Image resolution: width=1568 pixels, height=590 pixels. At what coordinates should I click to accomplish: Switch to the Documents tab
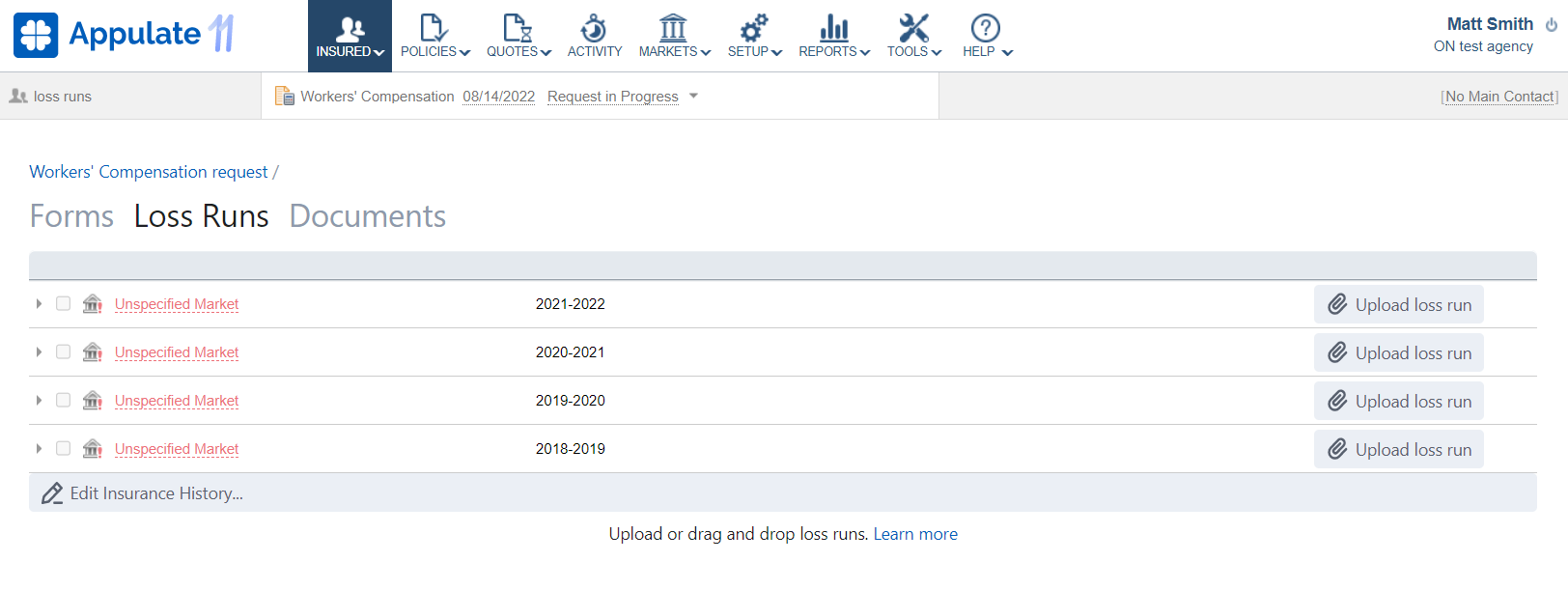[367, 216]
